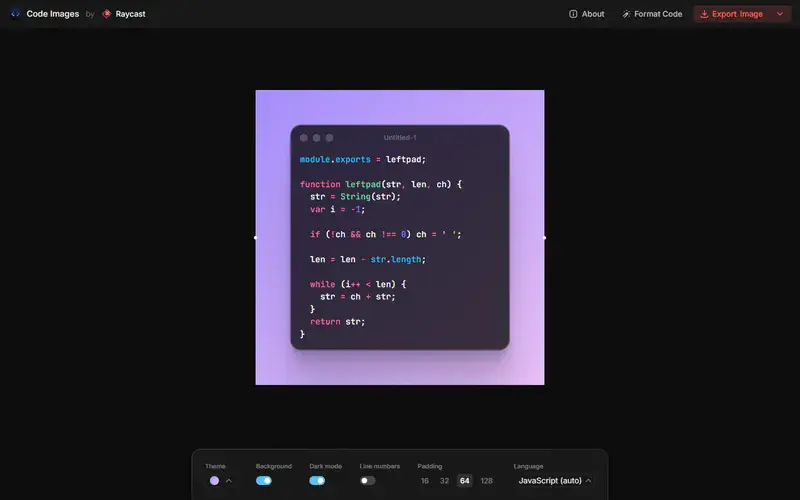800x500 pixels.
Task: Click the left frame resize handle
Action: coord(256,238)
